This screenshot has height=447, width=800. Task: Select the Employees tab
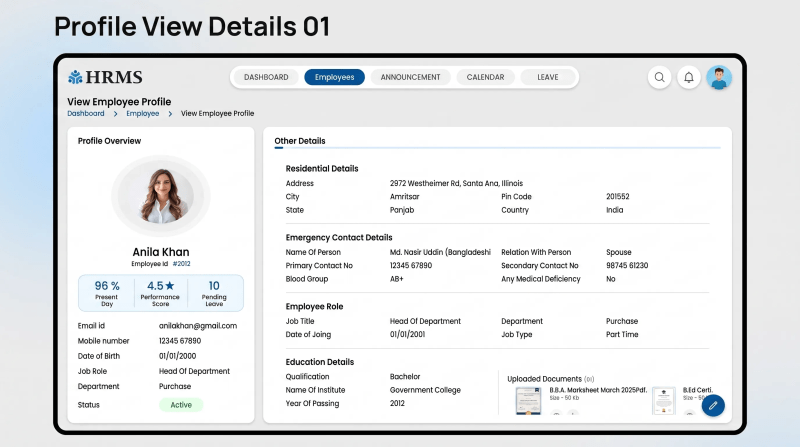tap(334, 77)
